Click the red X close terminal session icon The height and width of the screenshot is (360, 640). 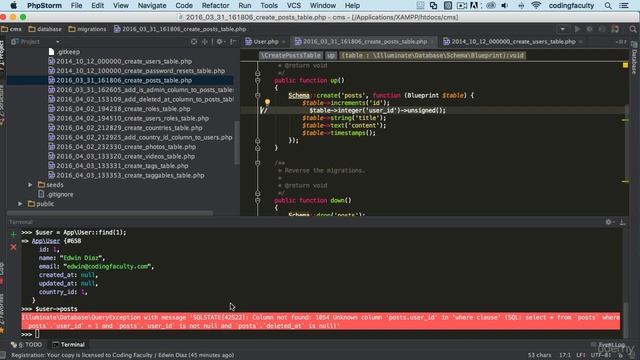pyautogui.click(x=13, y=247)
